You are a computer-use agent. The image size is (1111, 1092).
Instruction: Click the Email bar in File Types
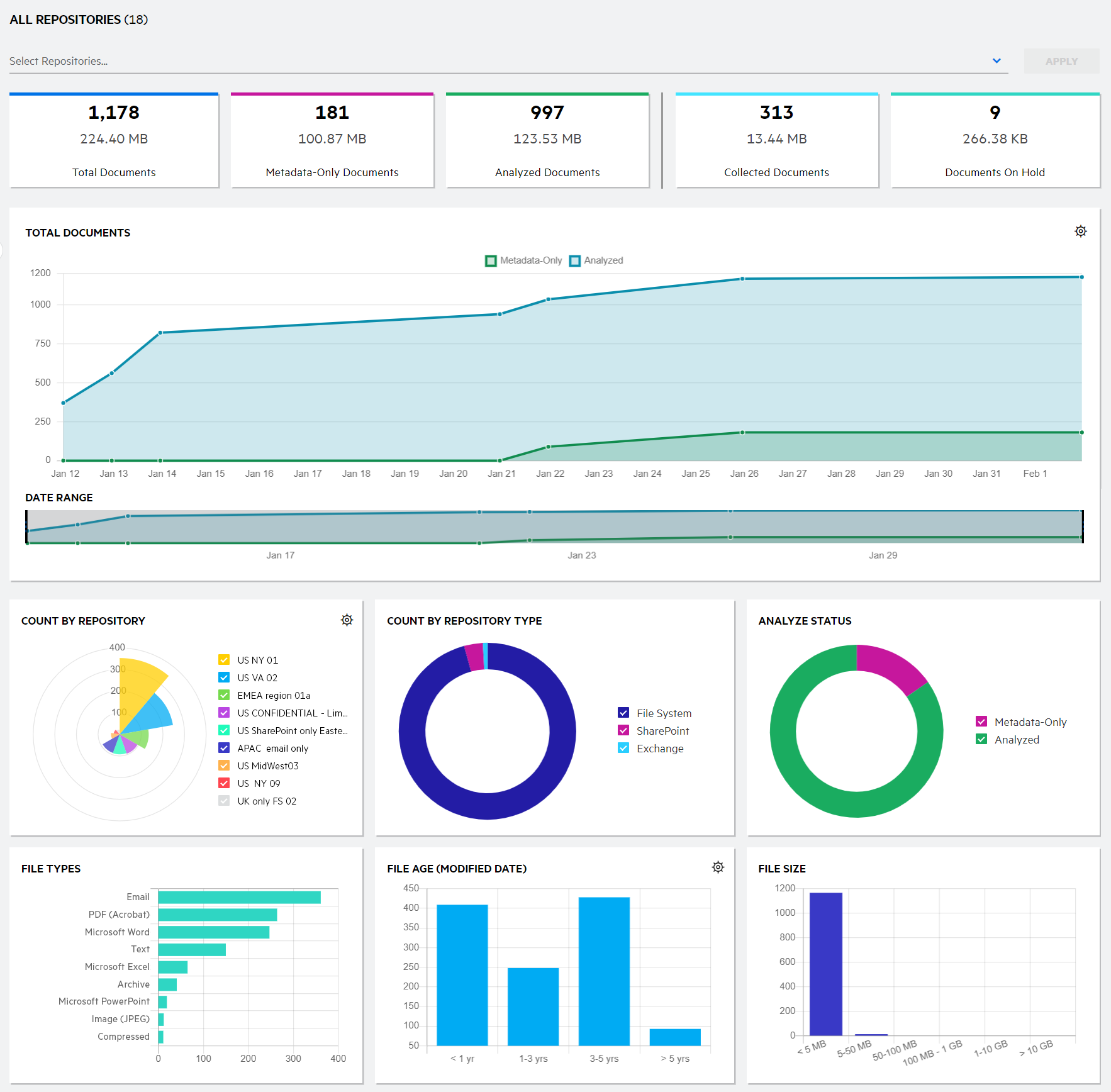(x=239, y=897)
